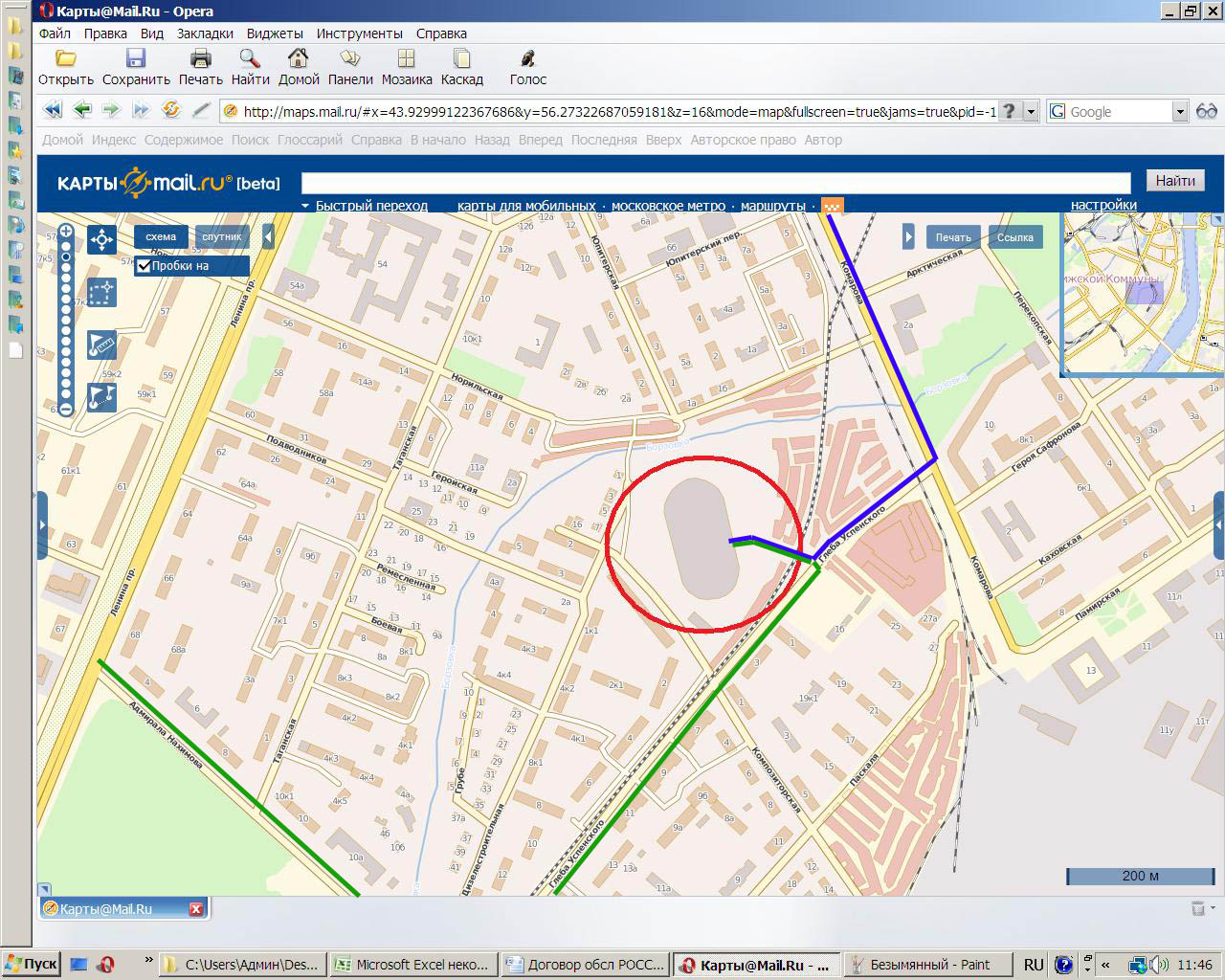Screen dimensions: 1225x980
Task: Arrange windows with the Каскад icon
Action: click(461, 58)
